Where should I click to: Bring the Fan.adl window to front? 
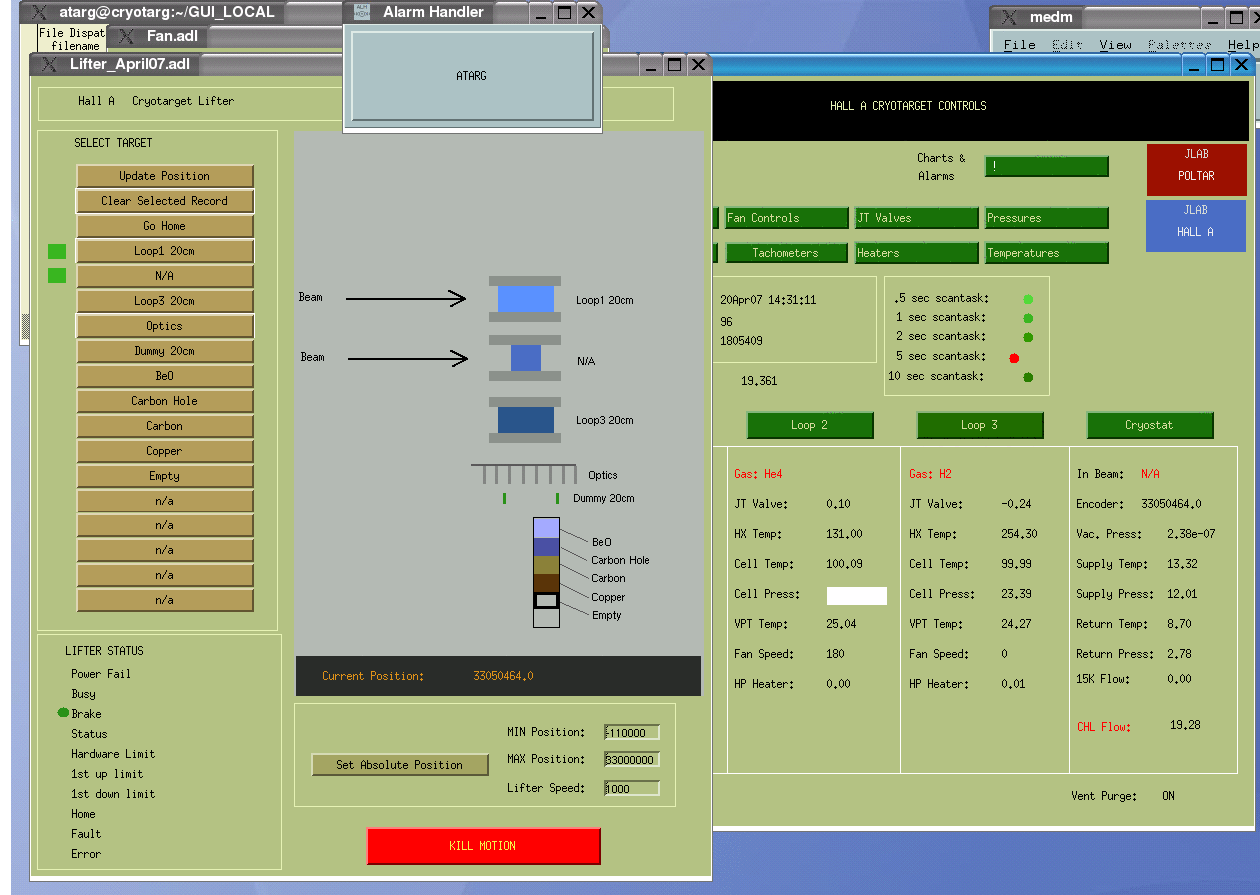(x=172, y=36)
